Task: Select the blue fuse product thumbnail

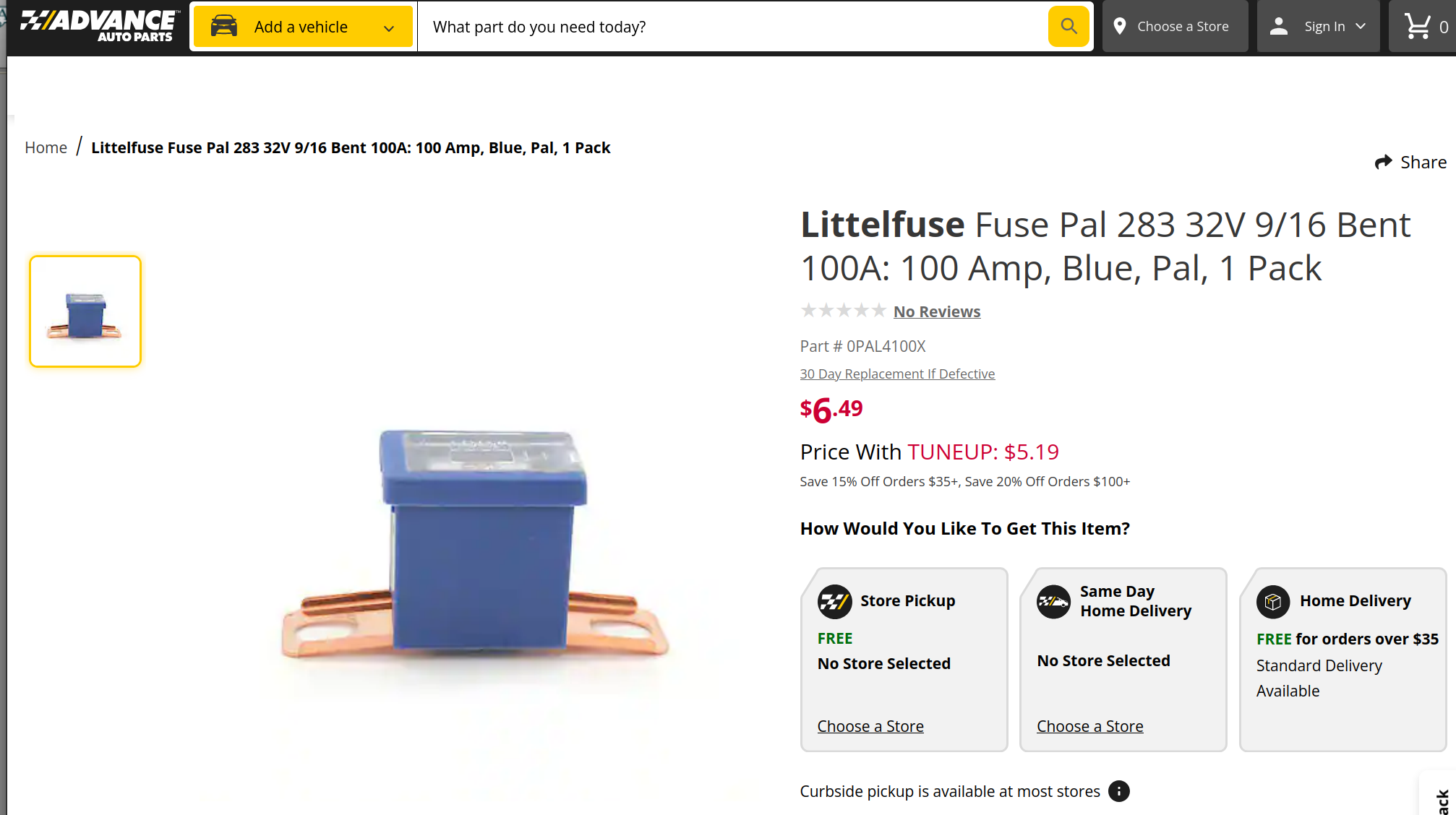Action: (x=85, y=311)
